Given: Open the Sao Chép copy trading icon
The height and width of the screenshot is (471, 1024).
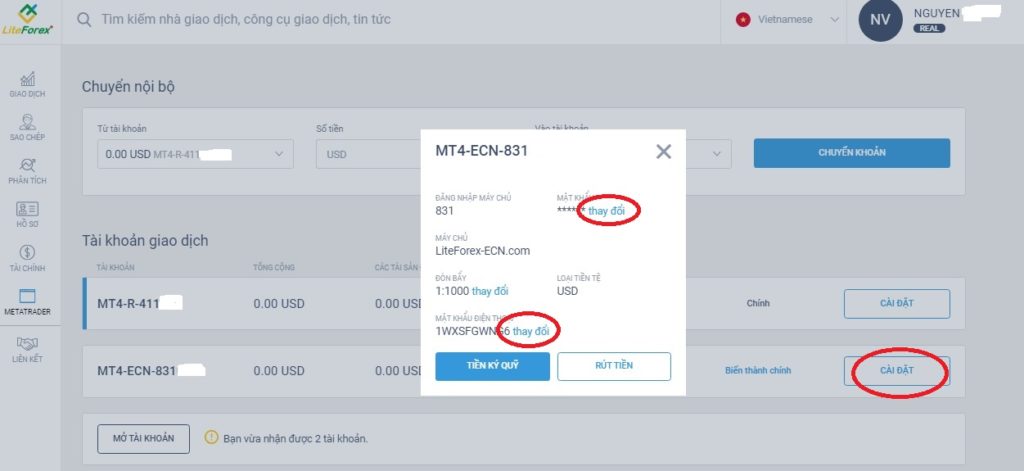Looking at the screenshot, I should [x=27, y=122].
